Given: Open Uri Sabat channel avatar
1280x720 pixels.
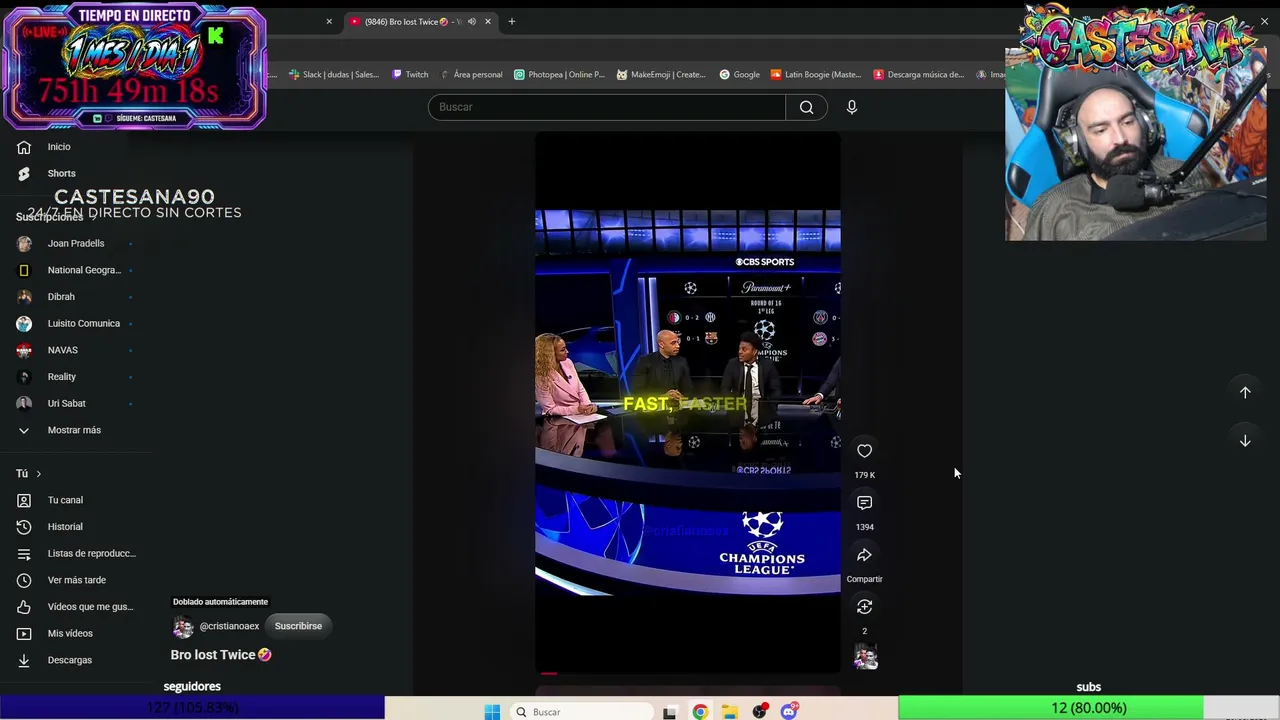Looking at the screenshot, I should [x=24, y=404].
